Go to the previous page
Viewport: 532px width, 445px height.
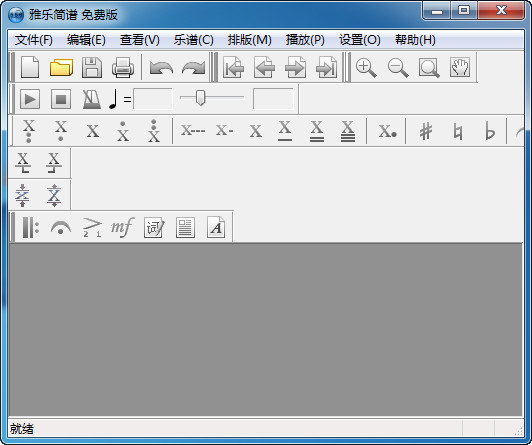264,67
